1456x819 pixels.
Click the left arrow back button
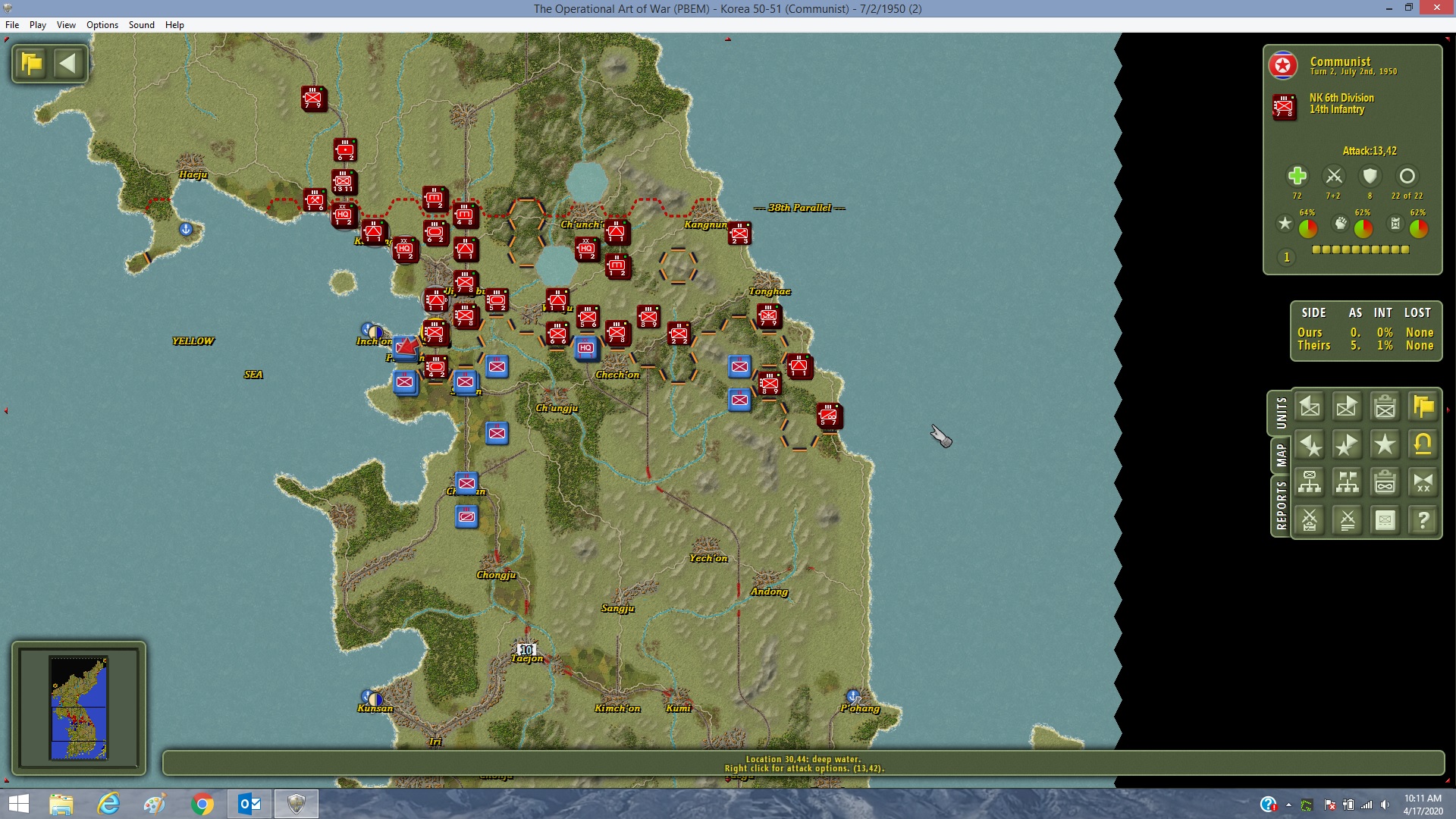67,63
